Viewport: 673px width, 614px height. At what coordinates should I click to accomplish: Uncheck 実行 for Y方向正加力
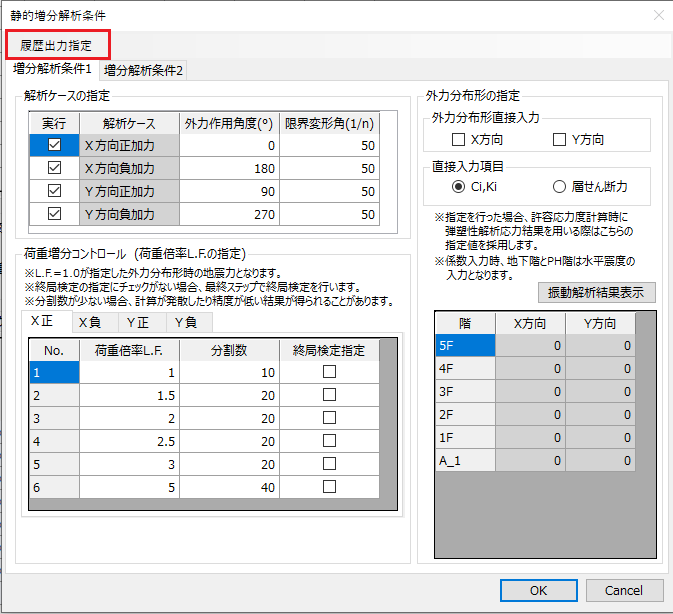(x=55, y=191)
